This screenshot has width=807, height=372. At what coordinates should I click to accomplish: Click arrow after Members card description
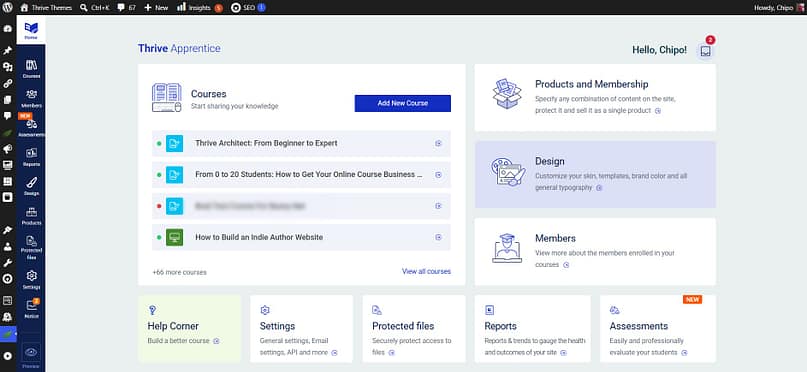click(566, 265)
